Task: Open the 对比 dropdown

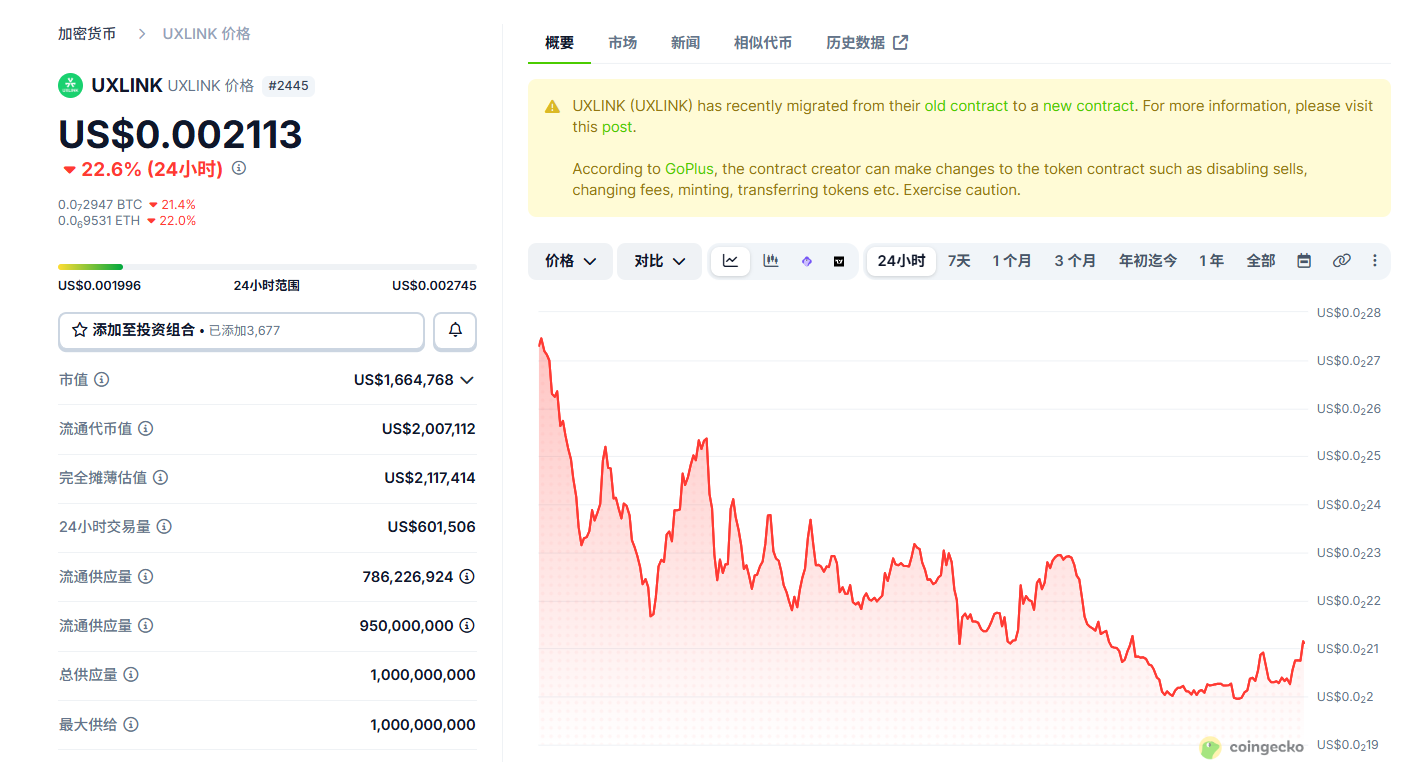Action: tap(659, 261)
